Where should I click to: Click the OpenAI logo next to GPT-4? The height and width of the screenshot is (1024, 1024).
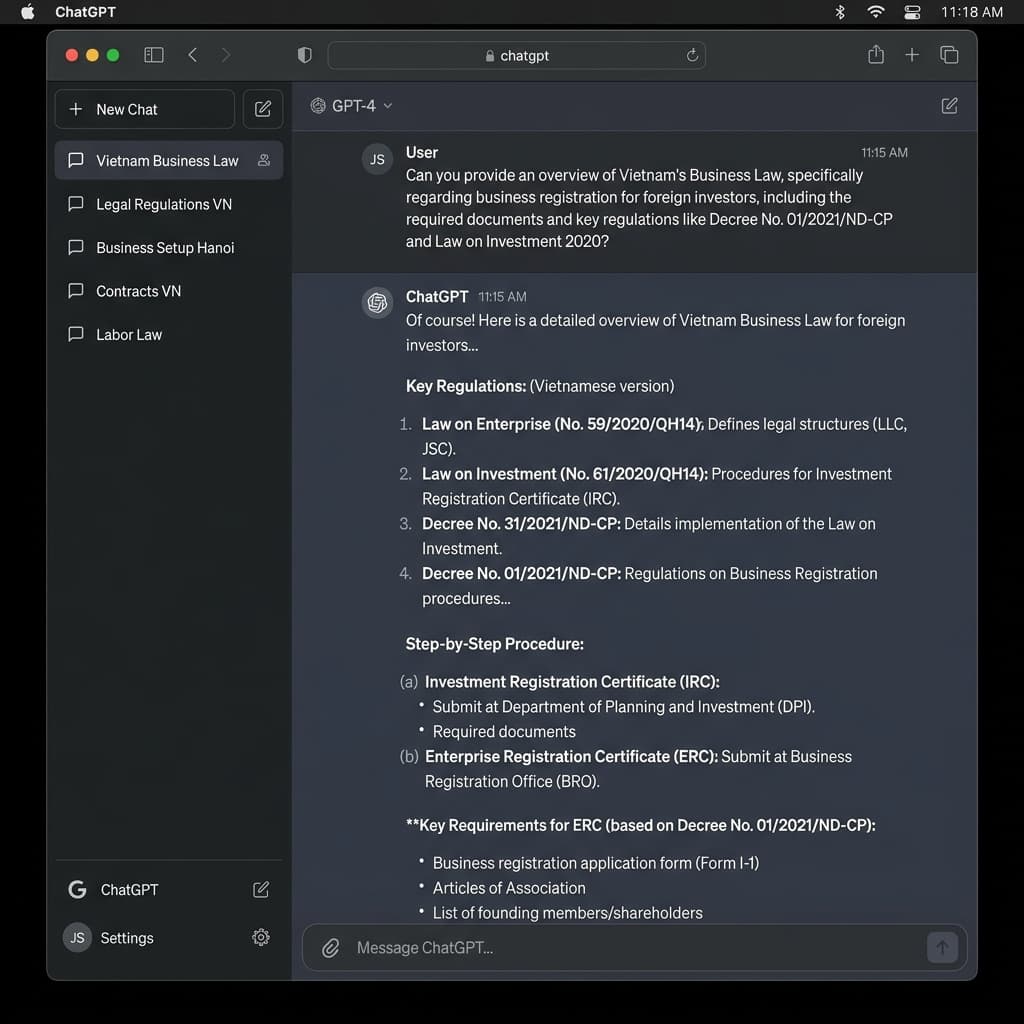[318, 106]
